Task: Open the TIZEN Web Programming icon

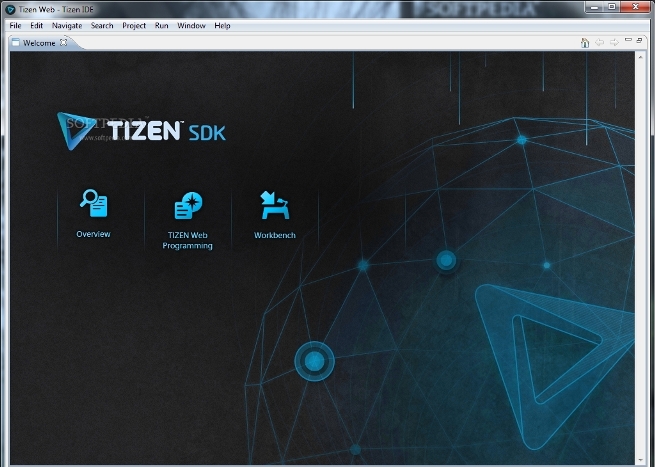Action: [x=188, y=205]
